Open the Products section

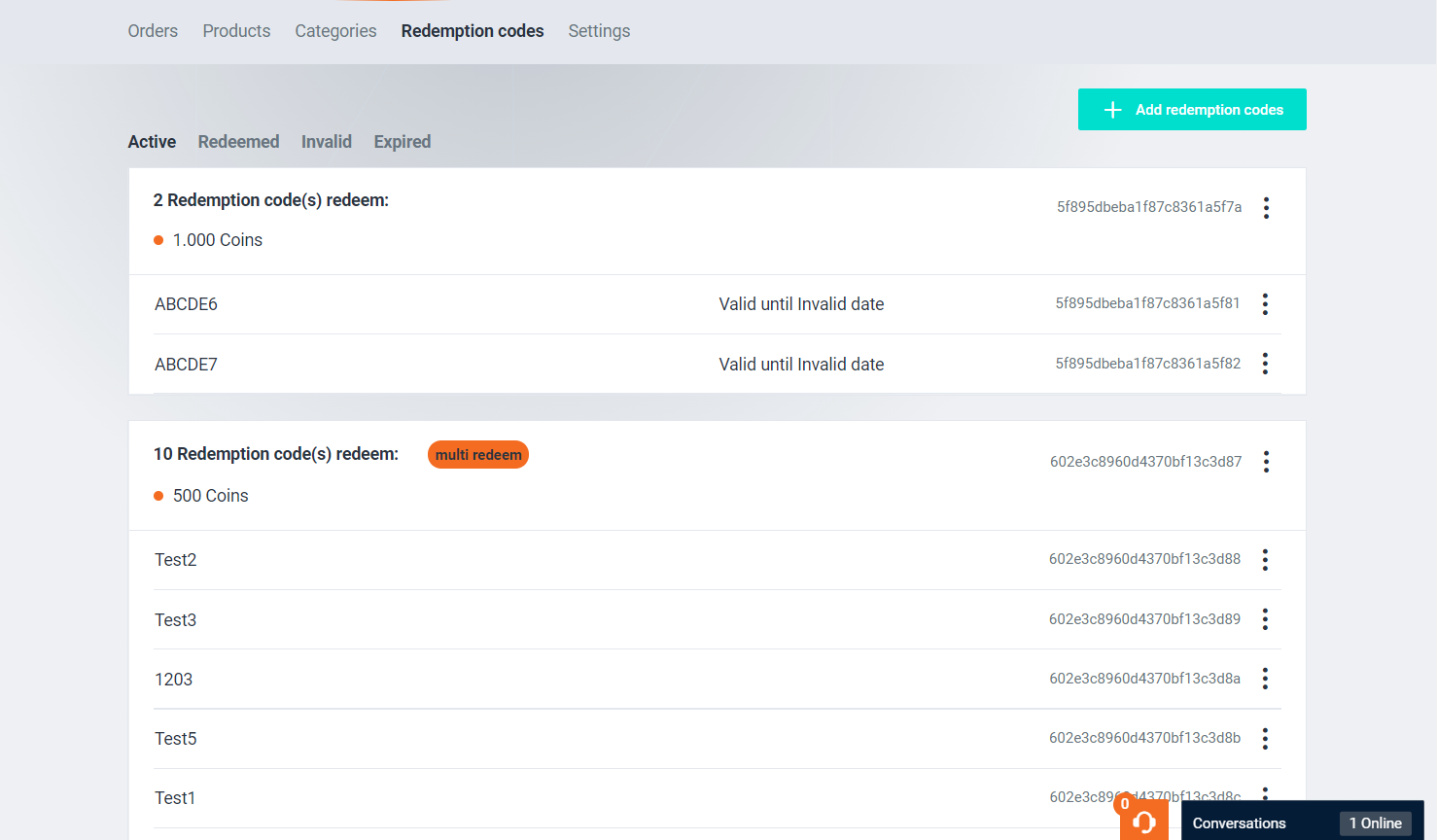click(236, 31)
